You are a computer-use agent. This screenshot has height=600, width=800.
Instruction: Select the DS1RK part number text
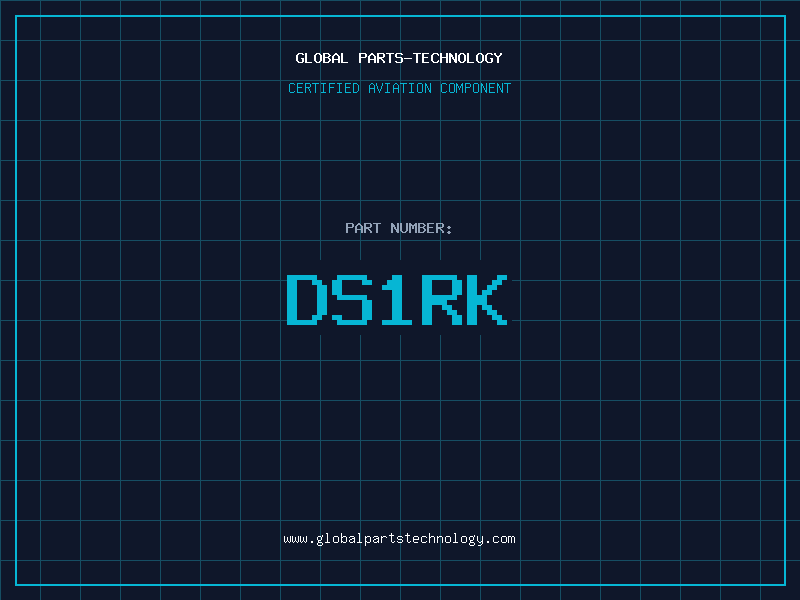click(x=397, y=300)
